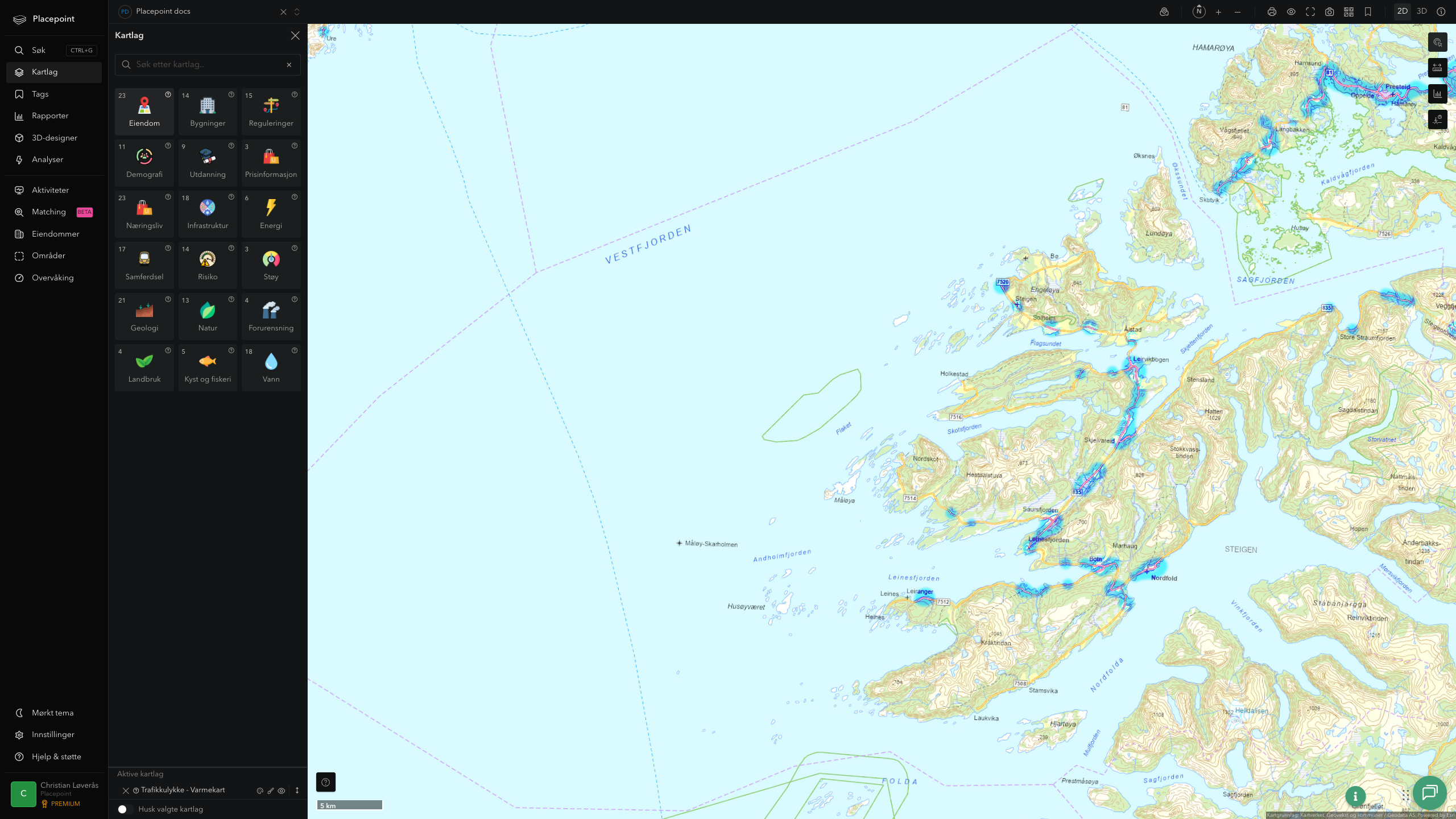The width and height of the screenshot is (1456, 819).
Task: Open the Næringsliv layer category
Action: pos(144,214)
